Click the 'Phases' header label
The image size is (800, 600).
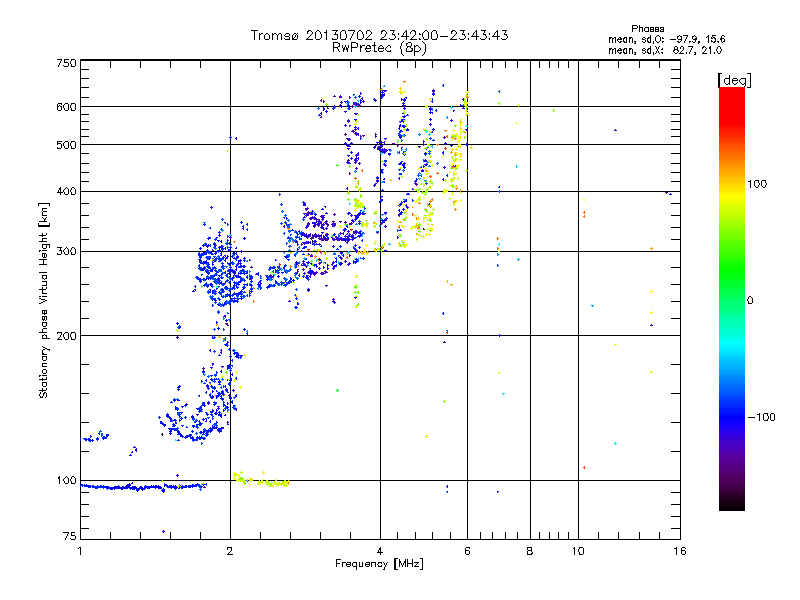click(647, 29)
